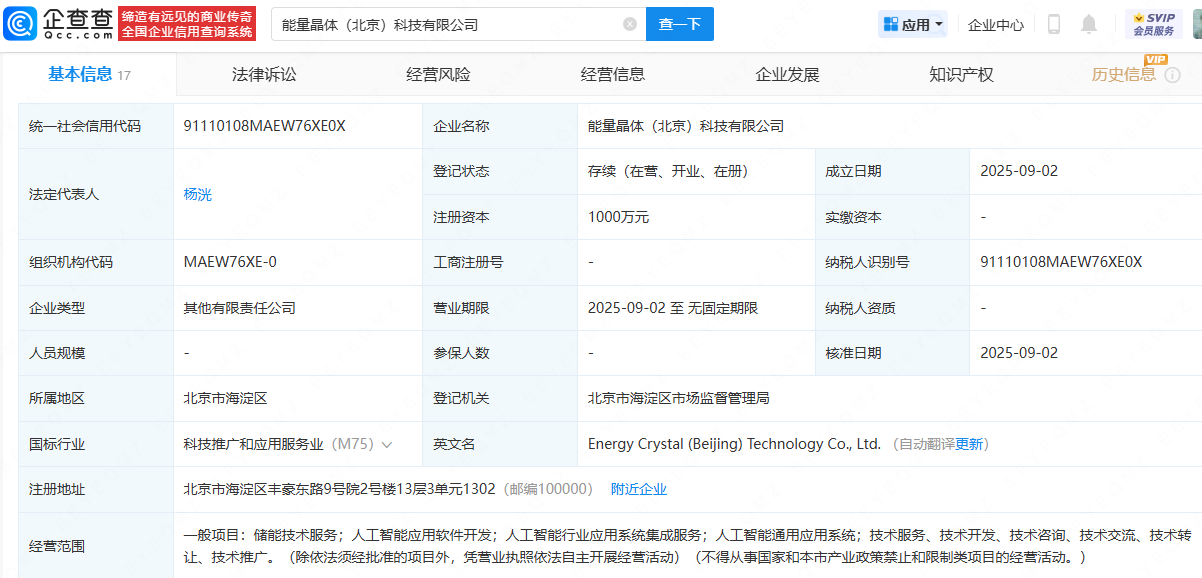Click the 附近企业 link
Viewport: 1202px width, 578px height.
[638, 489]
